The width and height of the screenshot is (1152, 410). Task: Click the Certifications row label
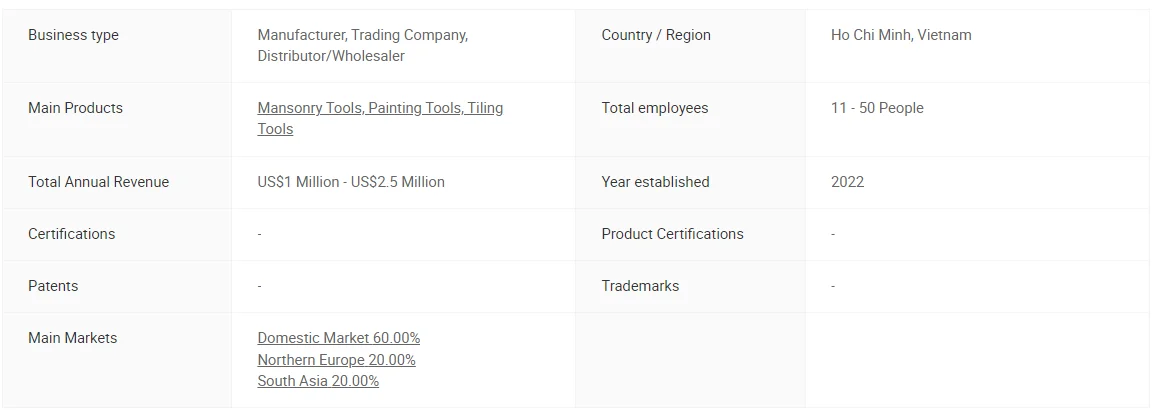point(71,234)
